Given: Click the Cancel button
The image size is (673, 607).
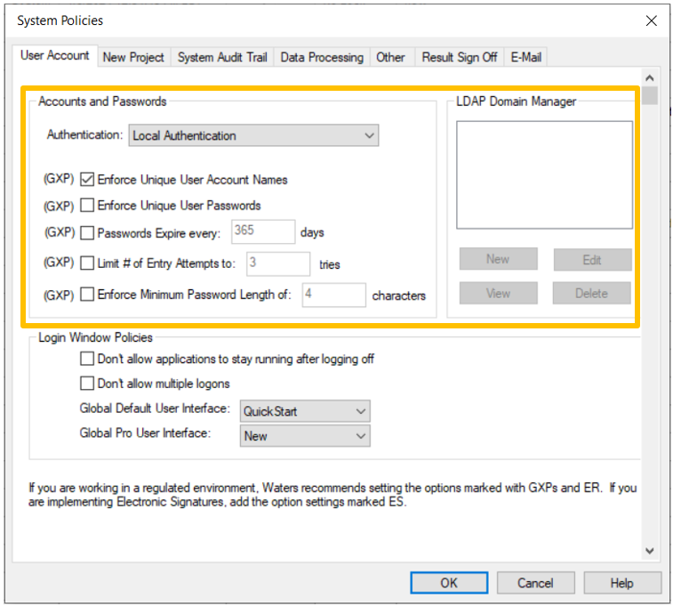Looking at the screenshot, I should pyautogui.click(x=535, y=583).
